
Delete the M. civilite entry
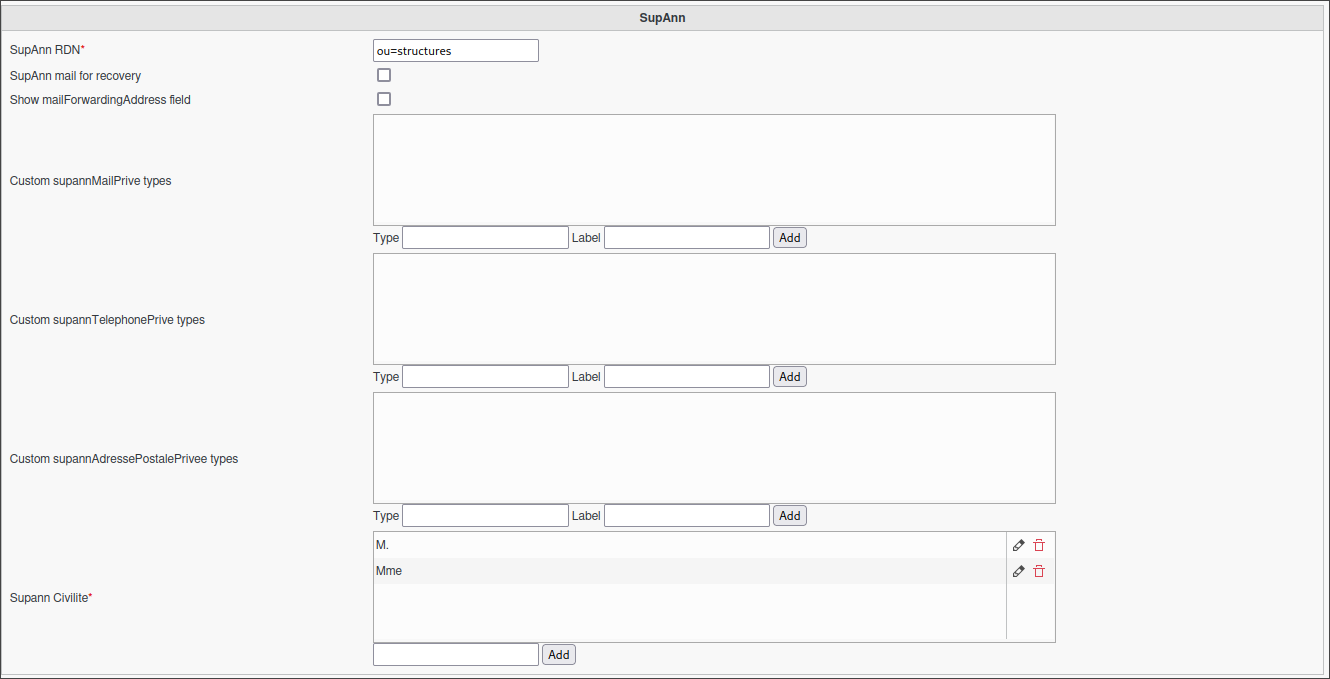coord(1039,545)
